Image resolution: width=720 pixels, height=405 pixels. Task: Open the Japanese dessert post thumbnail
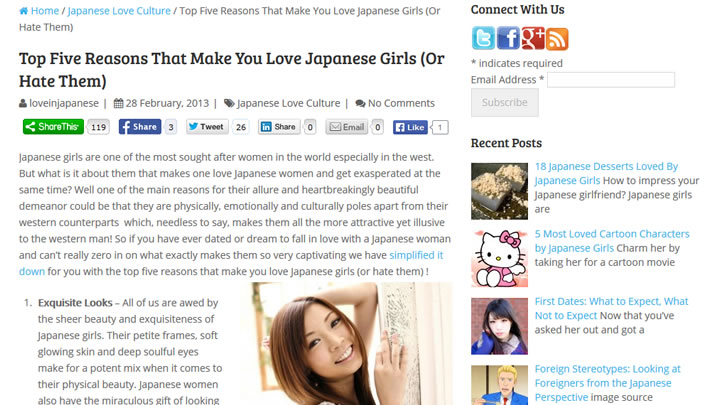click(x=499, y=191)
